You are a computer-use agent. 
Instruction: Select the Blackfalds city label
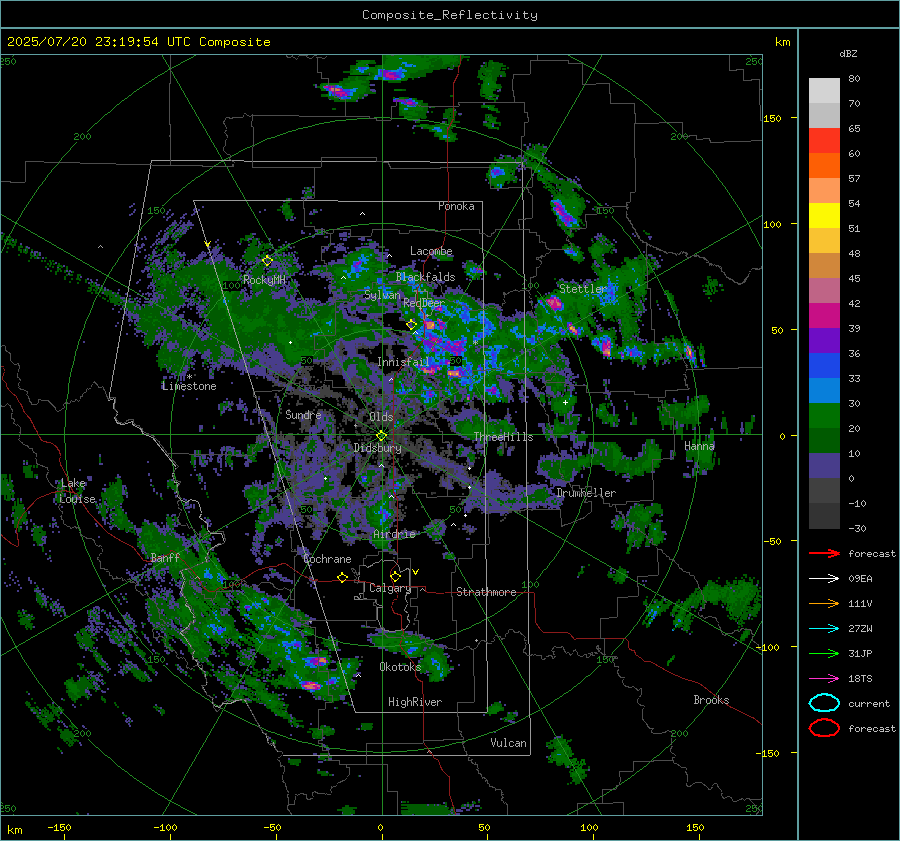point(425,277)
